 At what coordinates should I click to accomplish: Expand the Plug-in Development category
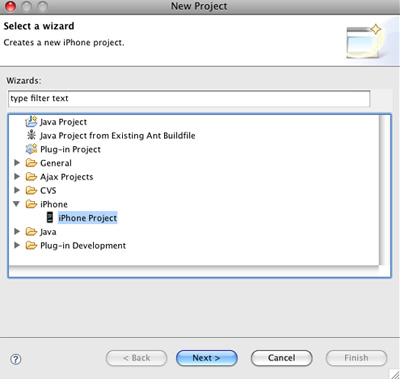17,245
